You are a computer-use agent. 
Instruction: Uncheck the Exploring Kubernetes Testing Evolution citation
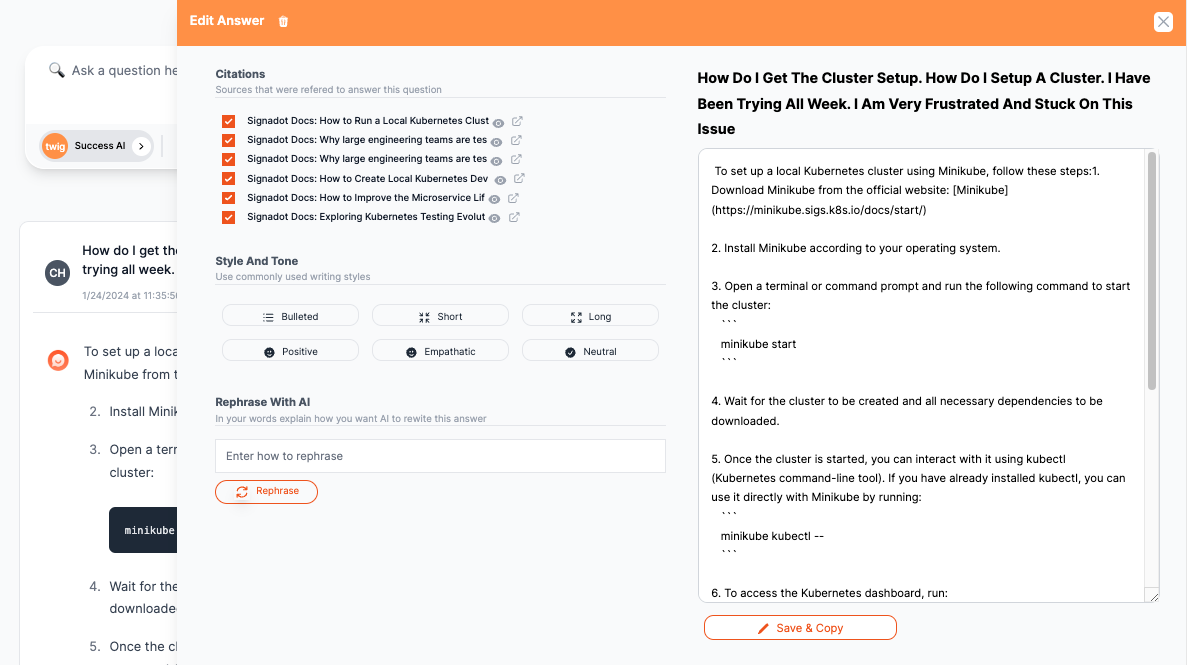(229, 217)
